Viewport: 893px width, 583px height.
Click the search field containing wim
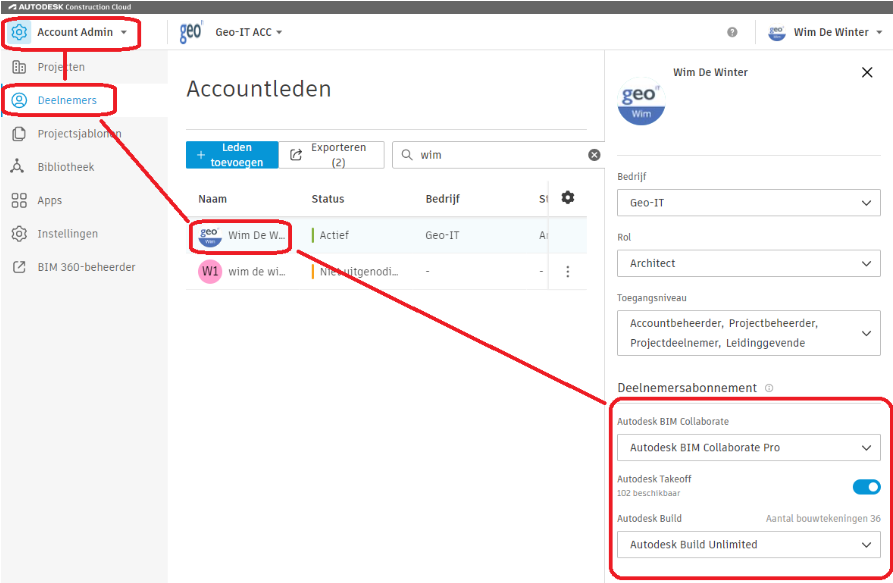pyautogui.click(x=499, y=155)
